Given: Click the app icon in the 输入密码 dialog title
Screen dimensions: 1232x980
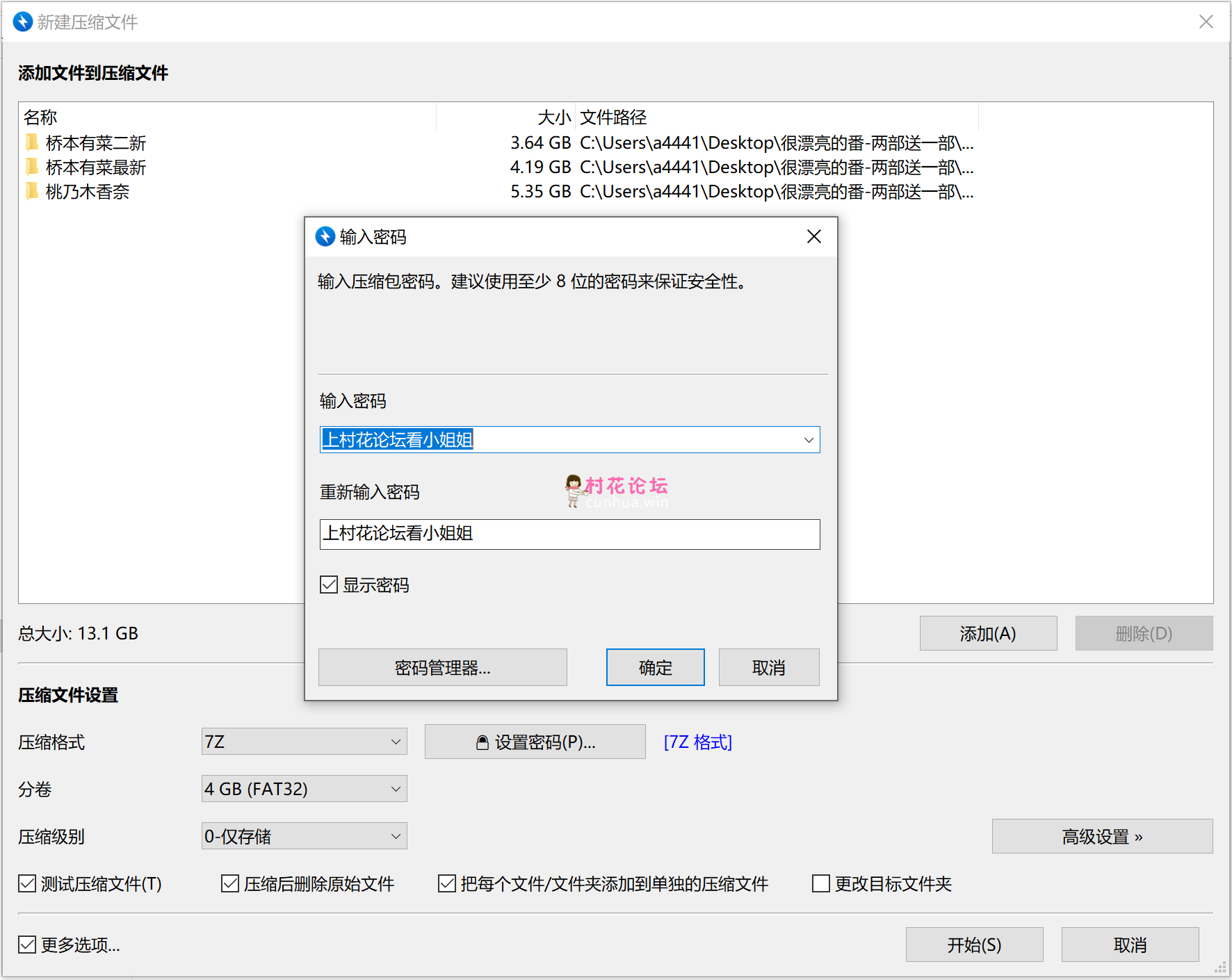Looking at the screenshot, I should 325,236.
